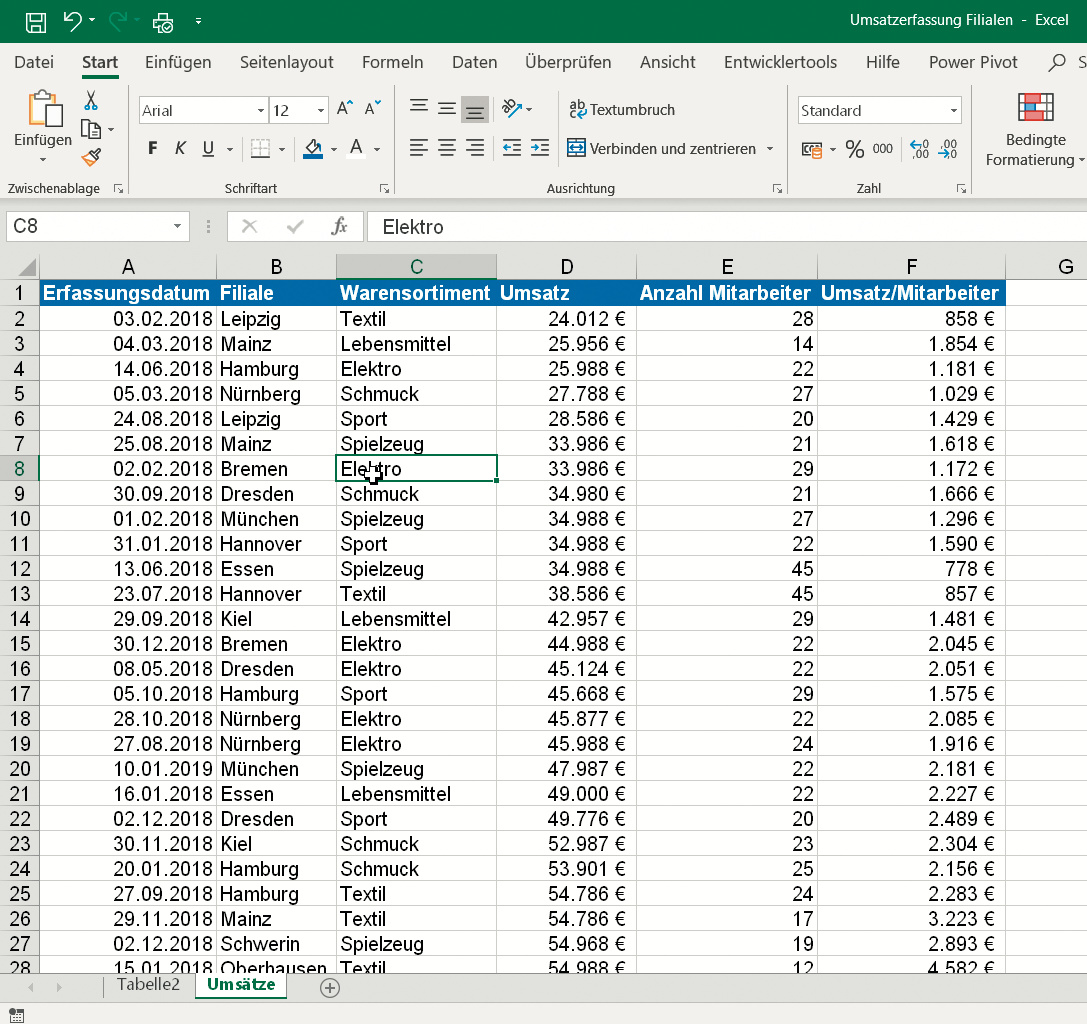1087x1024 pixels.
Task: Toggle Textumbruch wrap text
Action: pos(621,110)
